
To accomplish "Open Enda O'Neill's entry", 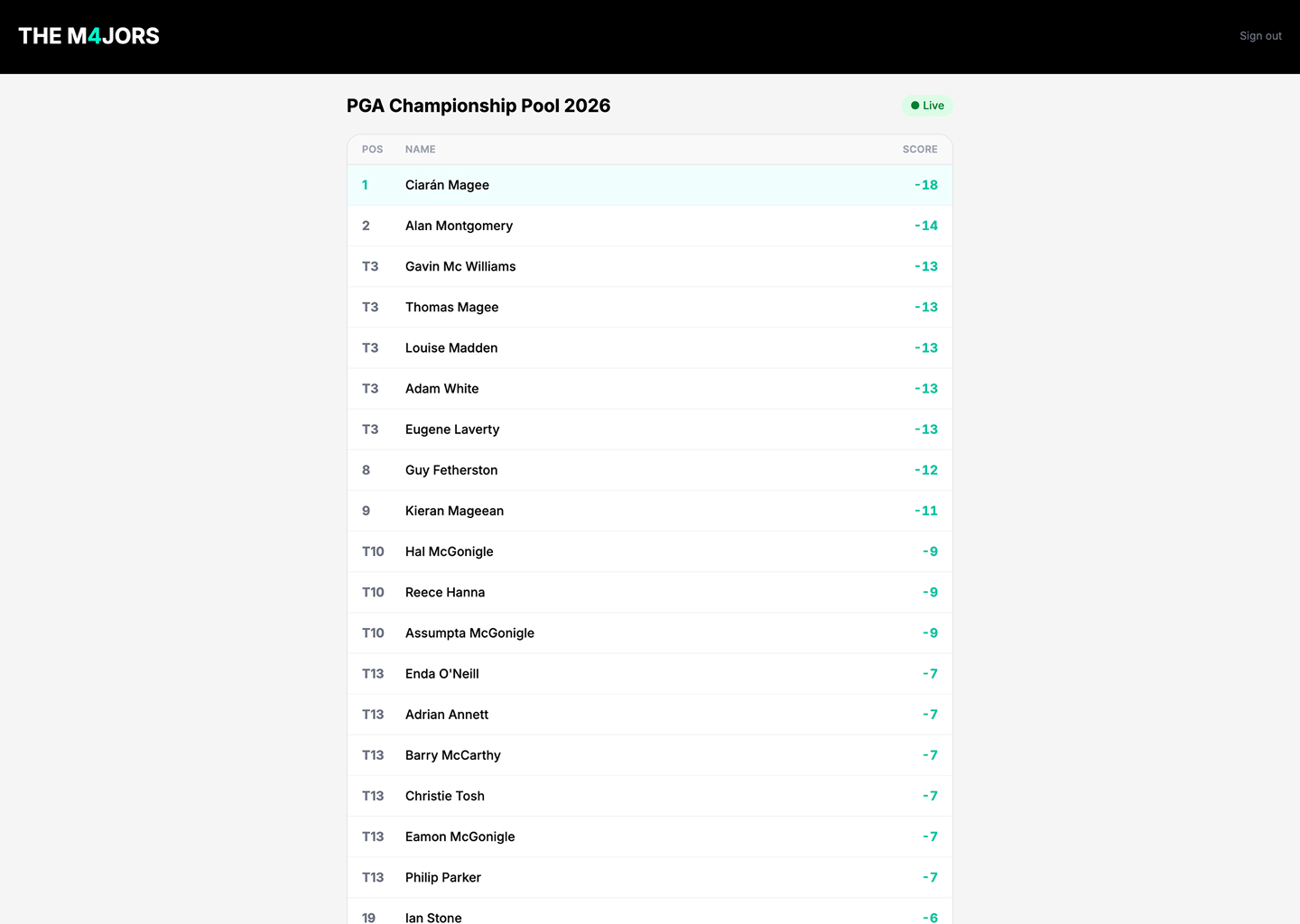I will point(650,674).
